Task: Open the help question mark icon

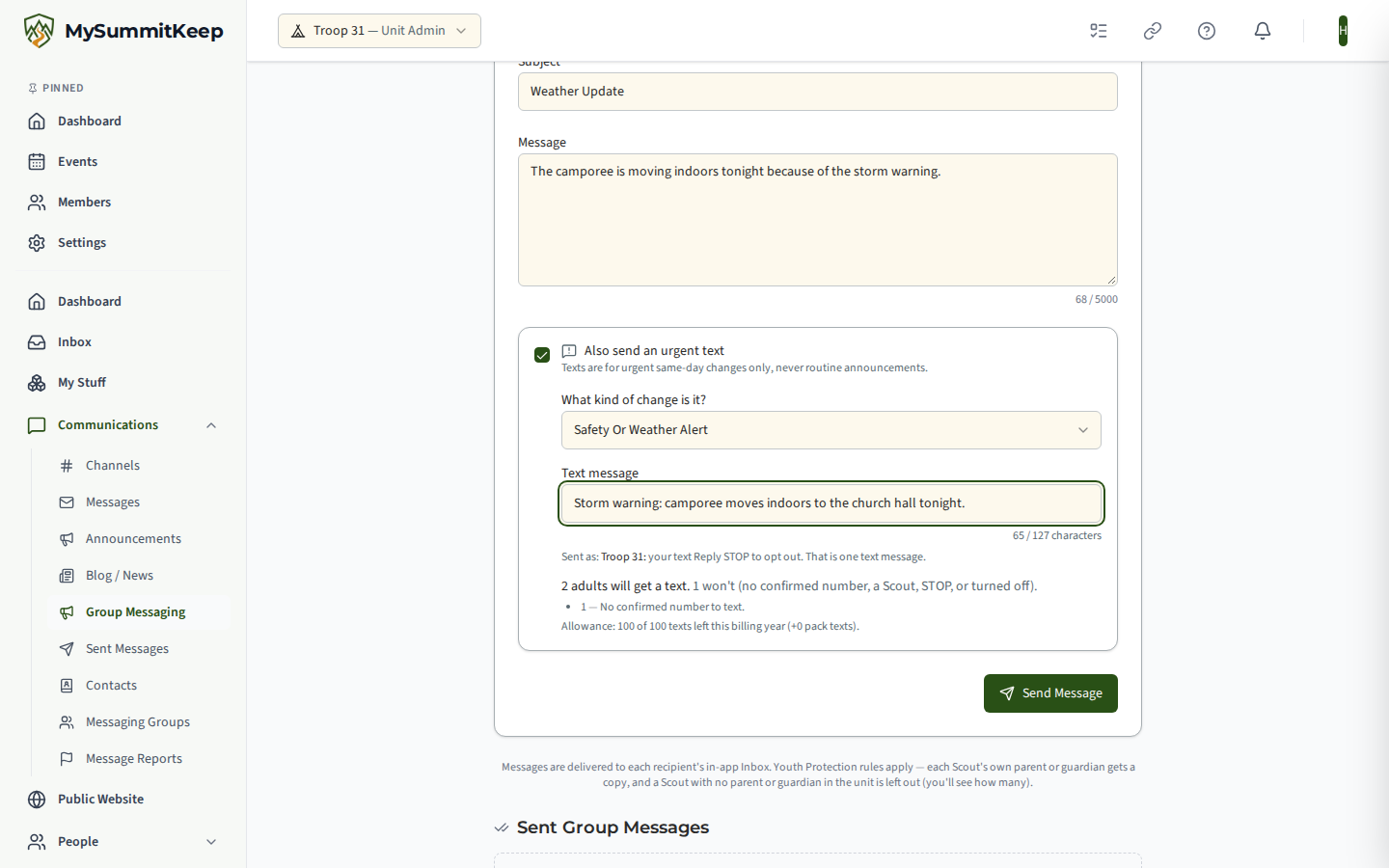Action: tap(1207, 31)
